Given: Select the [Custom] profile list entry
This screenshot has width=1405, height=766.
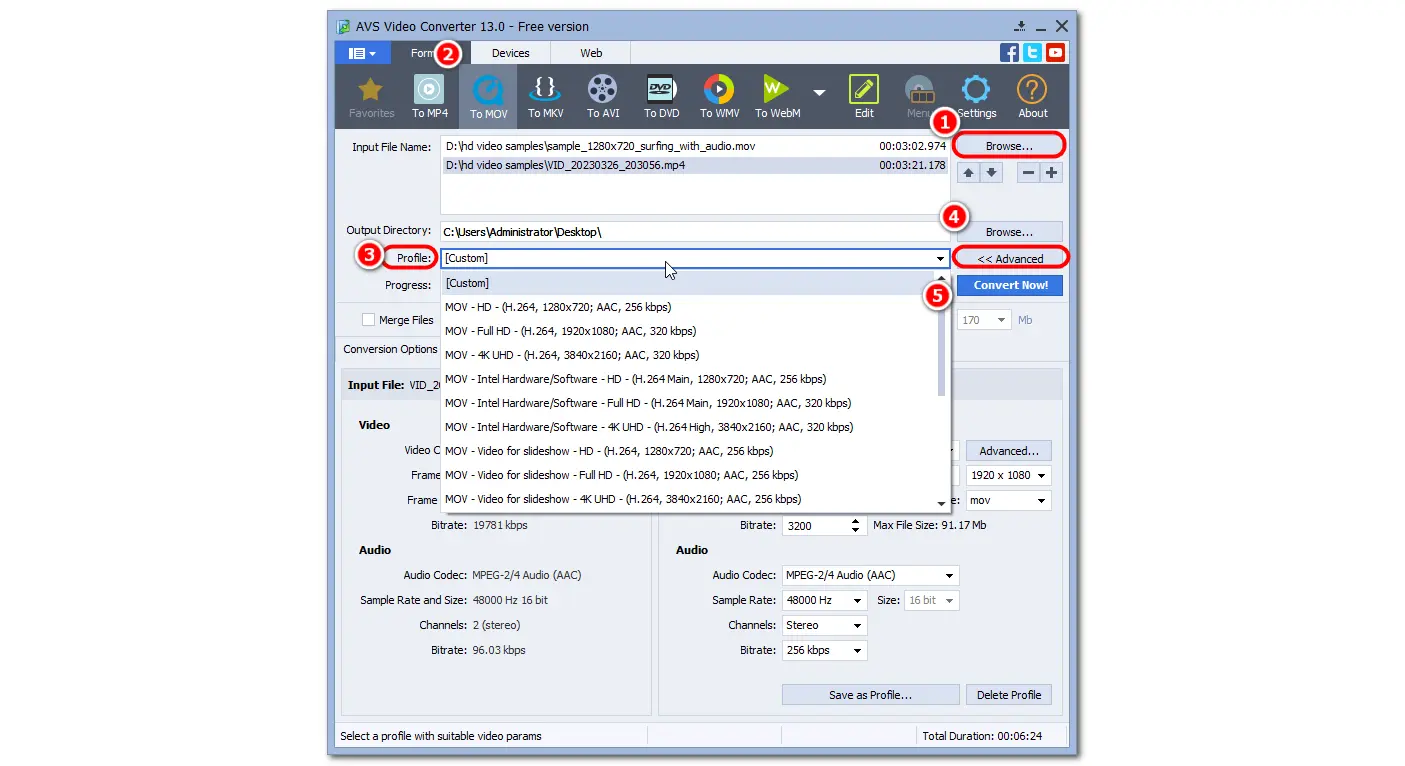Looking at the screenshot, I should pyautogui.click(x=688, y=283).
